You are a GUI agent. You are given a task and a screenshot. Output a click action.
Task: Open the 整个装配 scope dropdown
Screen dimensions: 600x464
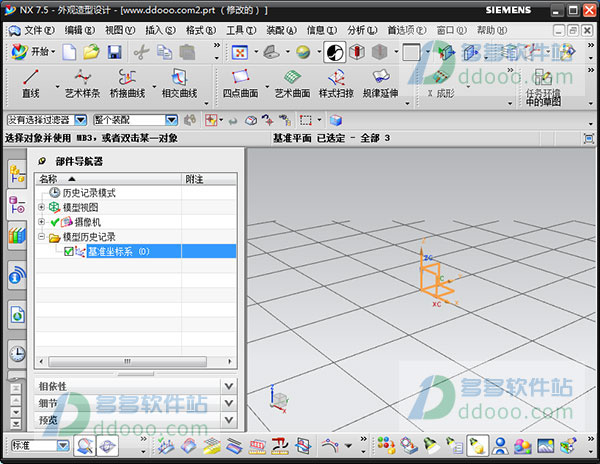[171, 120]
